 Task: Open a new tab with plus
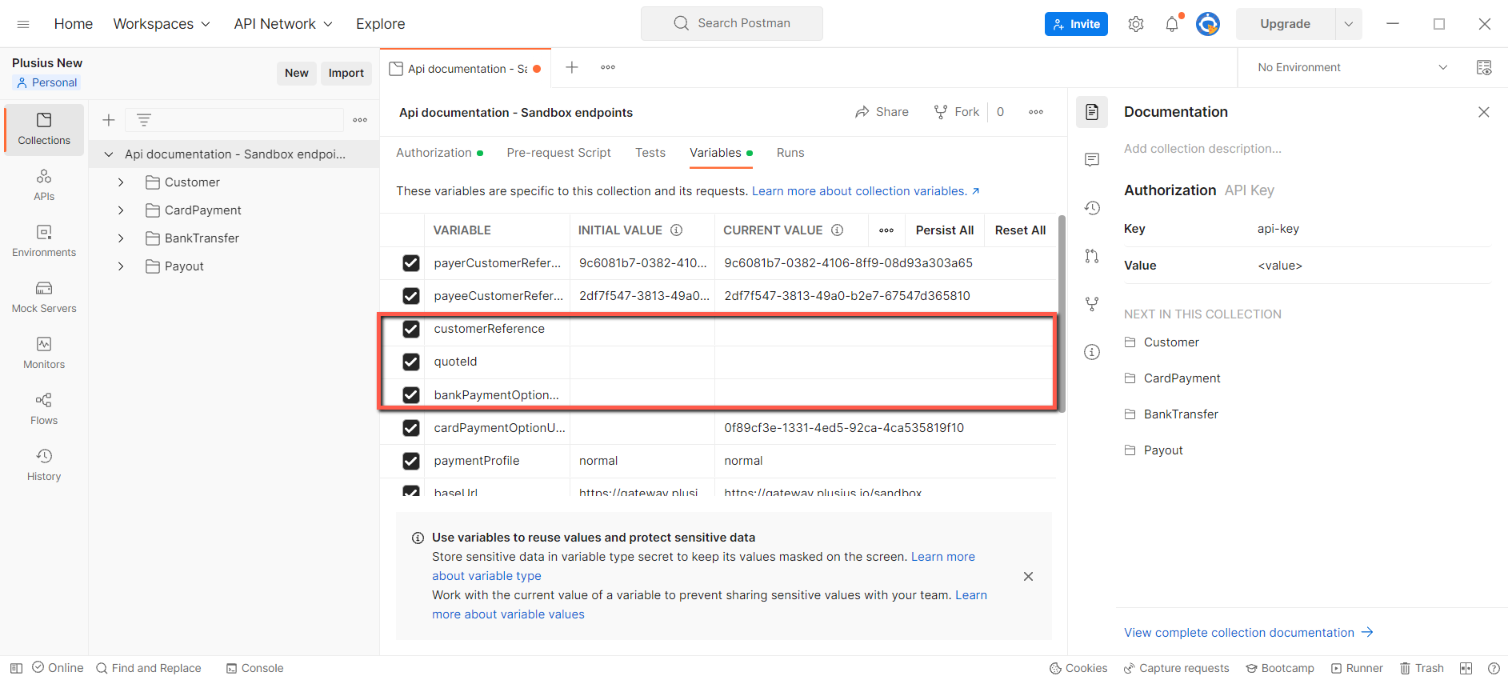click(x=572, y=68)
